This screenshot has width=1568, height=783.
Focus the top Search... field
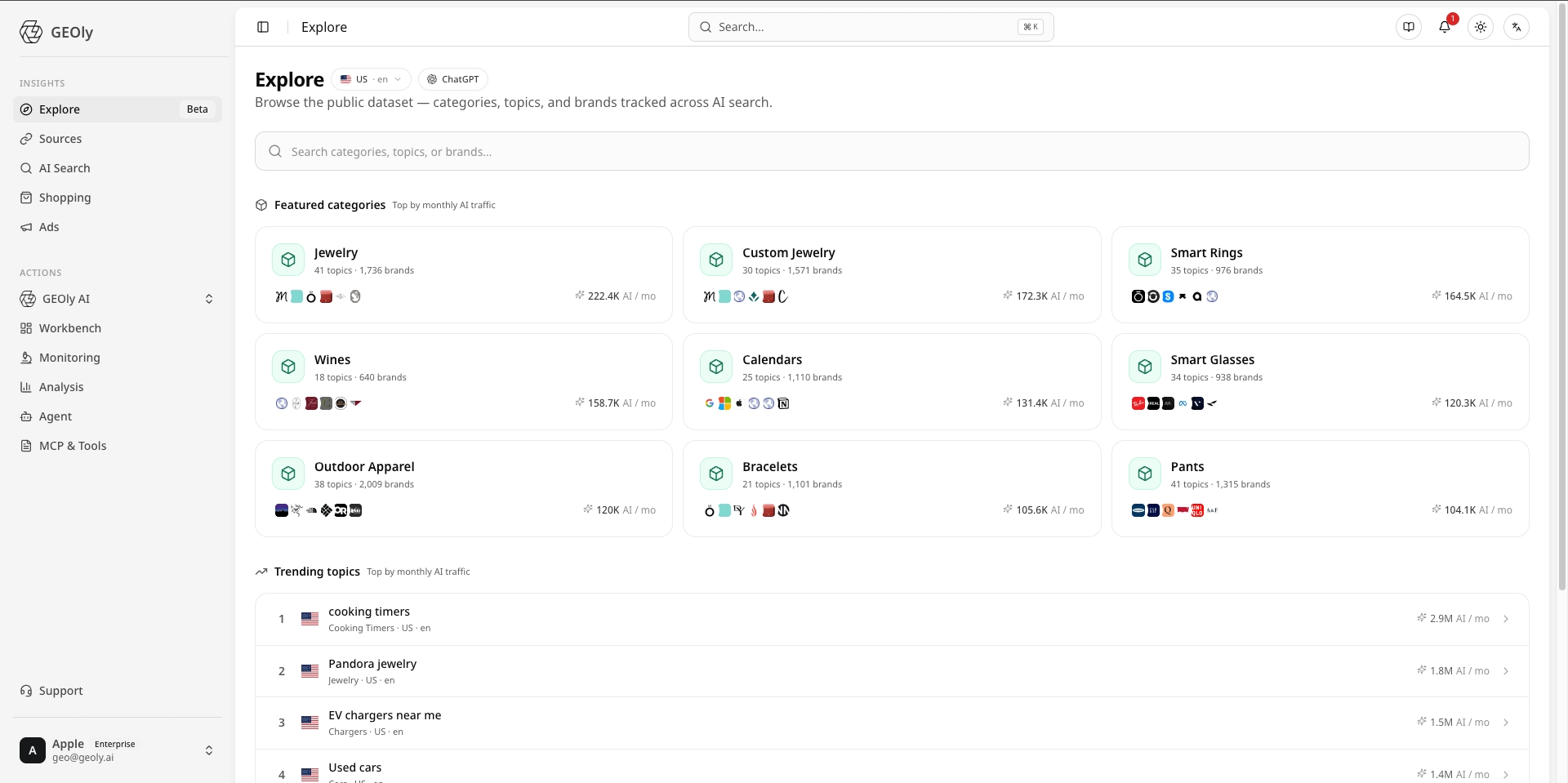click(x=871, y=27)
